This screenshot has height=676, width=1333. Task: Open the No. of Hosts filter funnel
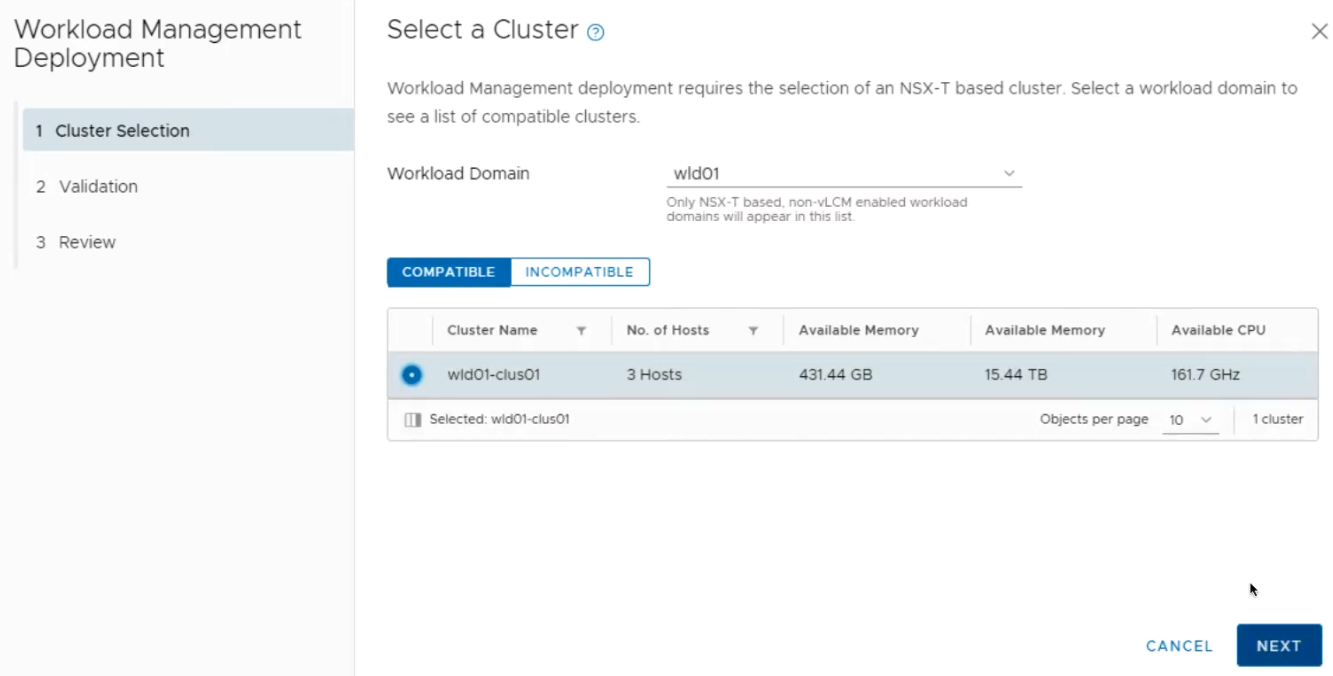(x=753, y=330)
